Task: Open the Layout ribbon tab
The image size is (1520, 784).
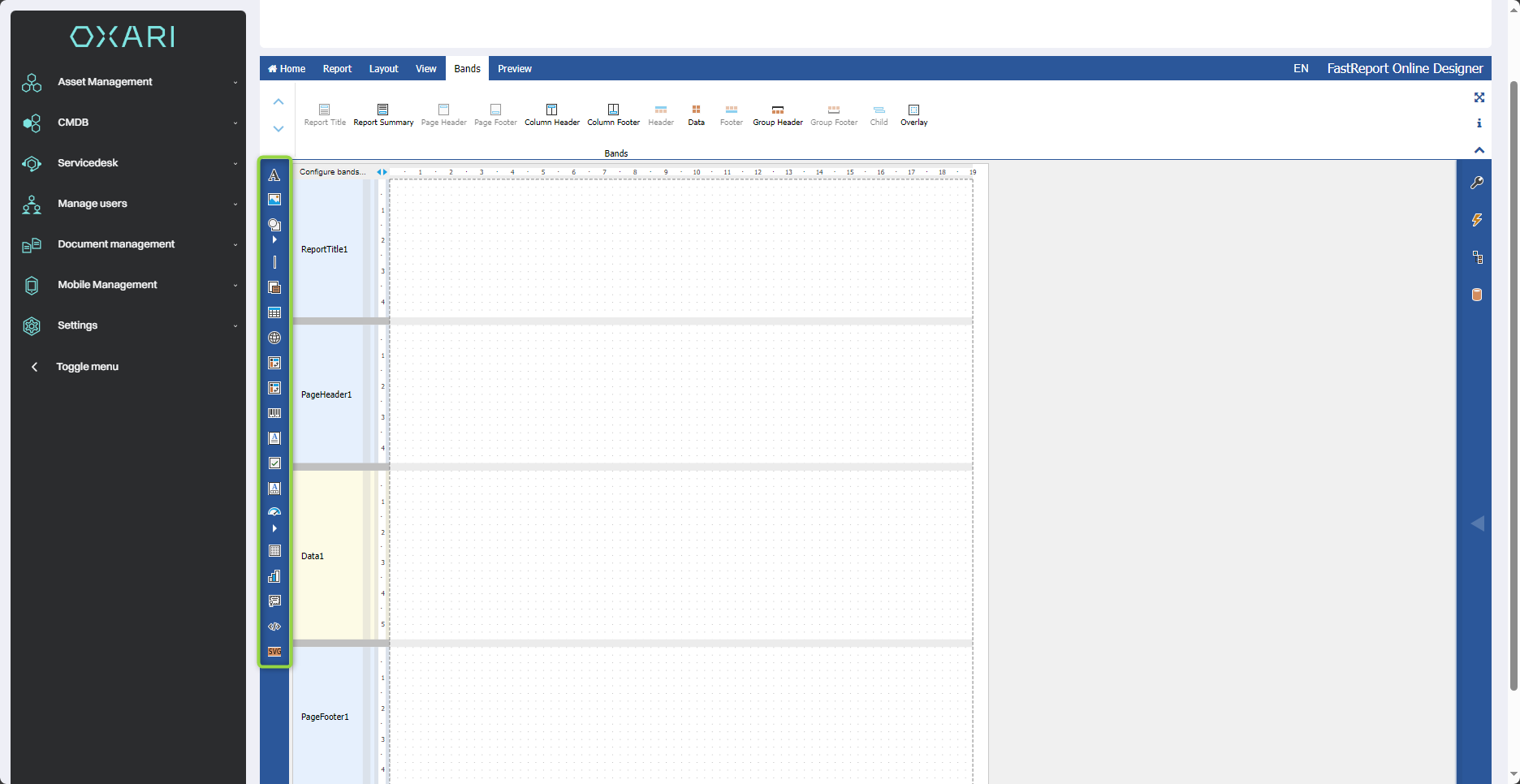Action: [383, 69]
